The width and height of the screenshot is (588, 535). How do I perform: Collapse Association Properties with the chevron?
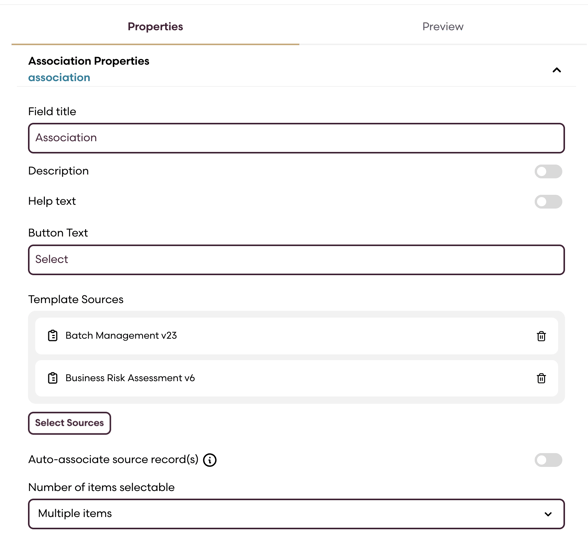[x=556, y=70]
